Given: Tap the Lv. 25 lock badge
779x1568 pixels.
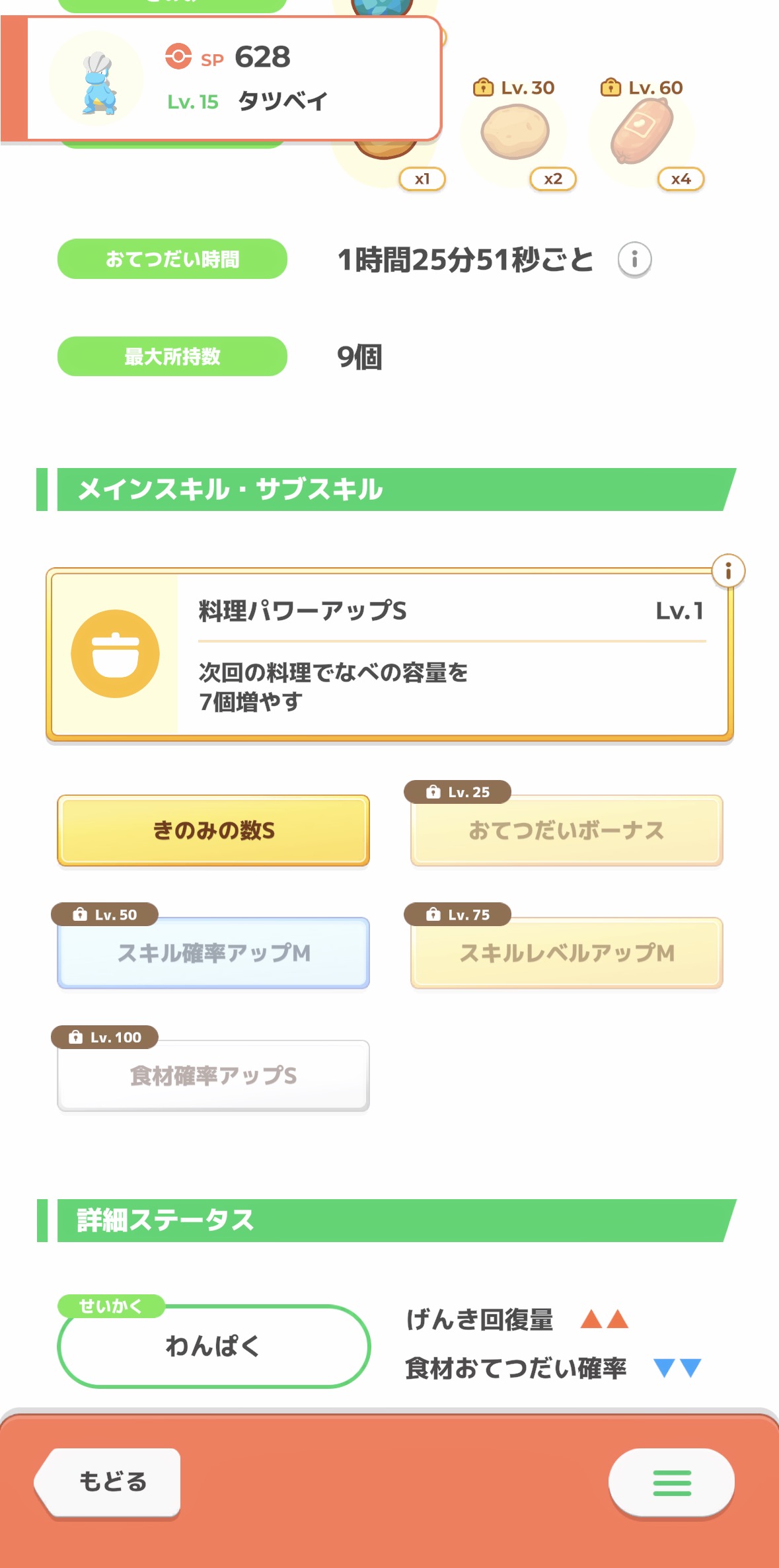Looking at the screenshot, I should 457,792.
